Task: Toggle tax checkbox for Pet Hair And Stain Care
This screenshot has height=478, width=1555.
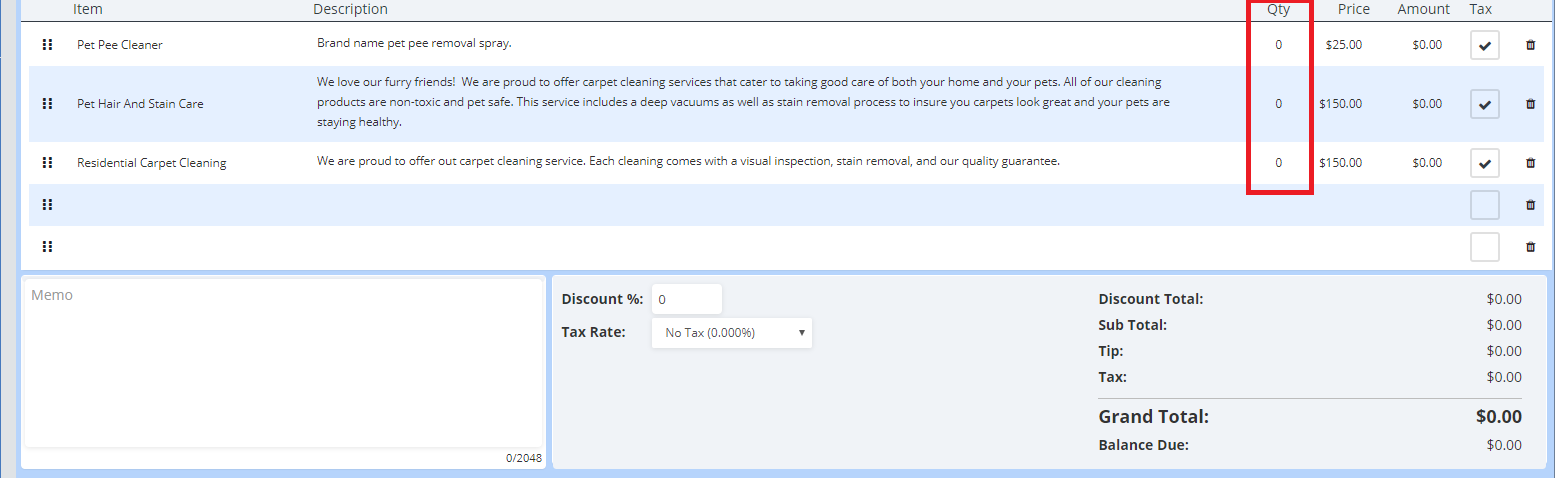Action: pyautogui.click(x=1484, y=104)
